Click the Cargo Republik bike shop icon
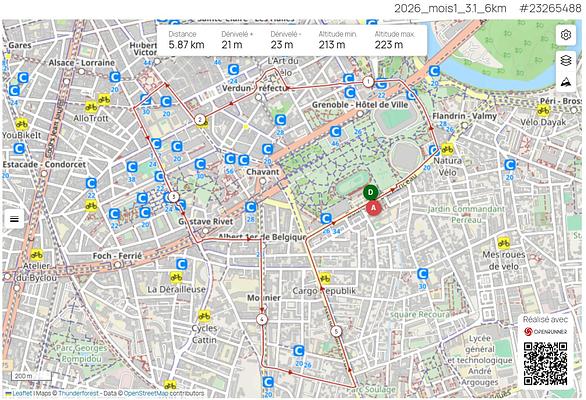The height and width of the screenshot is (400, 586). [x=325, y=279]
